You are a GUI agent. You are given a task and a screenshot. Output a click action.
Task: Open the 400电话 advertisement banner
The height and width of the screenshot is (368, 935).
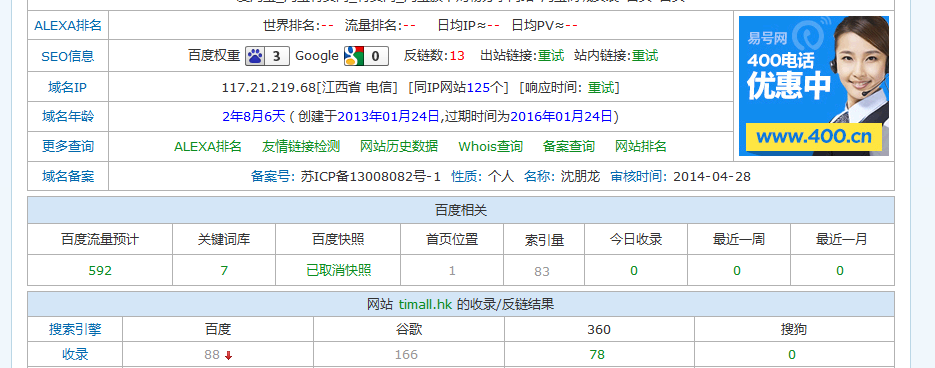814,86
